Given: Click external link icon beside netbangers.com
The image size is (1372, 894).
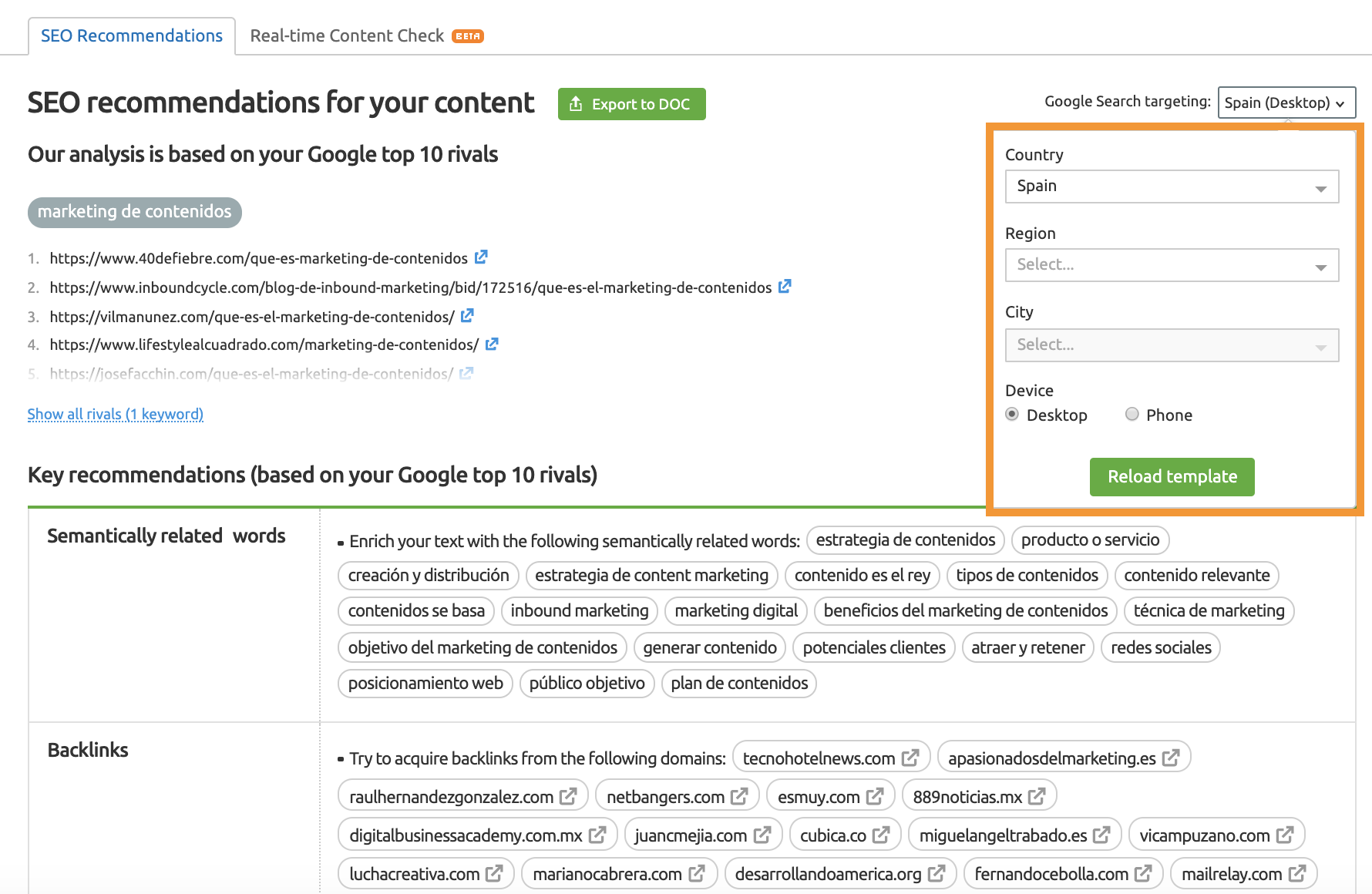Looking at the screenshot, I should click(739, 797).
